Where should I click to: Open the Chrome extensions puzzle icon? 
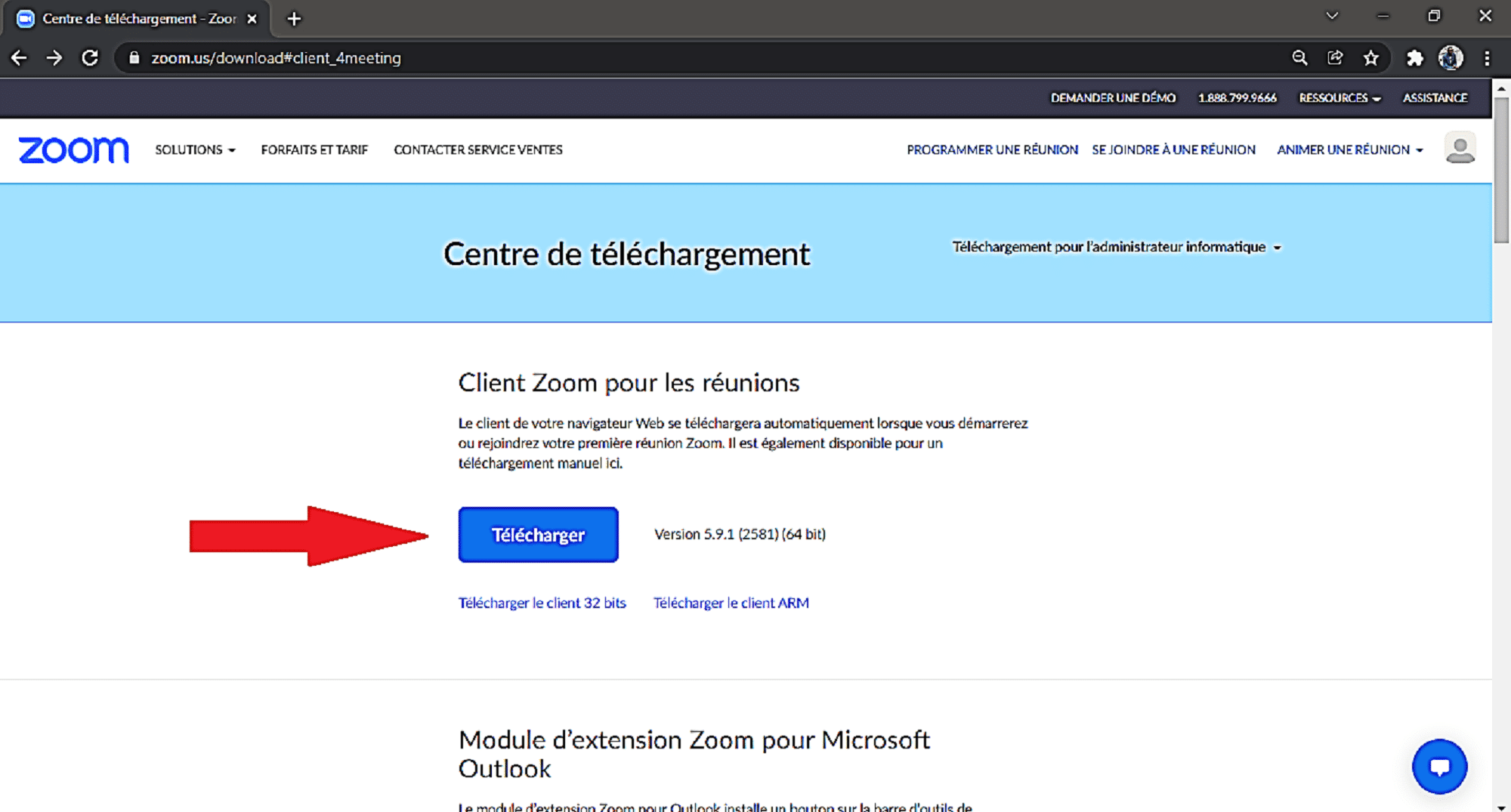pos(1414,58)
